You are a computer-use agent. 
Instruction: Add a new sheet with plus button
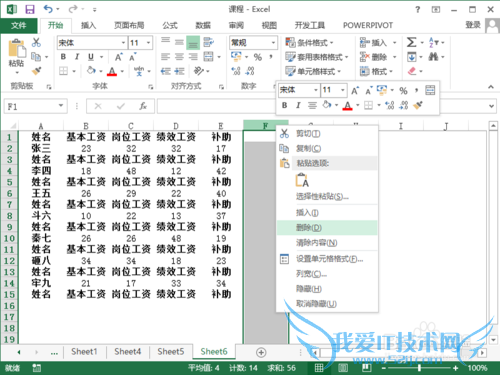point(261,352)
